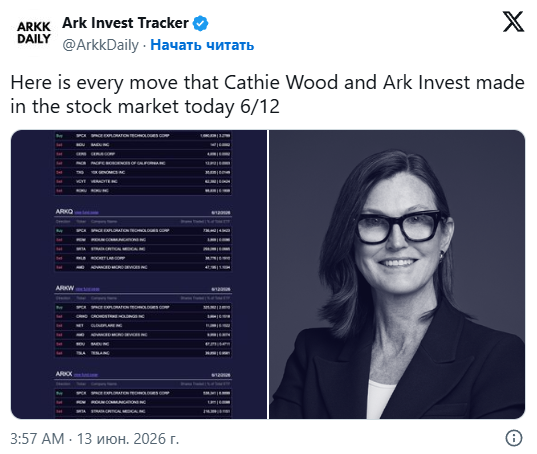
Task: Open the Ark Invest Tracker profile name
Action: (x=125, y=23)
